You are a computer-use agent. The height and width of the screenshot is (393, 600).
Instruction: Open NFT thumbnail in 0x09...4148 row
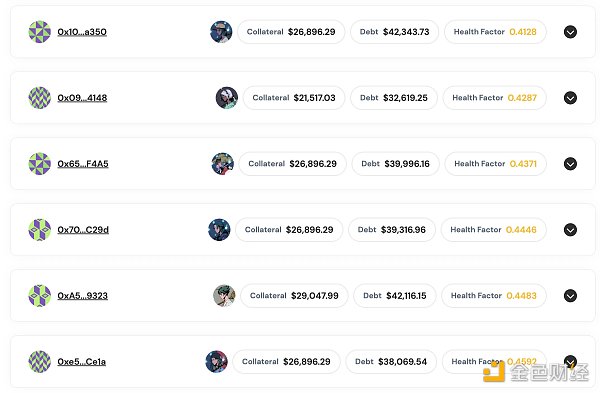[x=227, y=98]
